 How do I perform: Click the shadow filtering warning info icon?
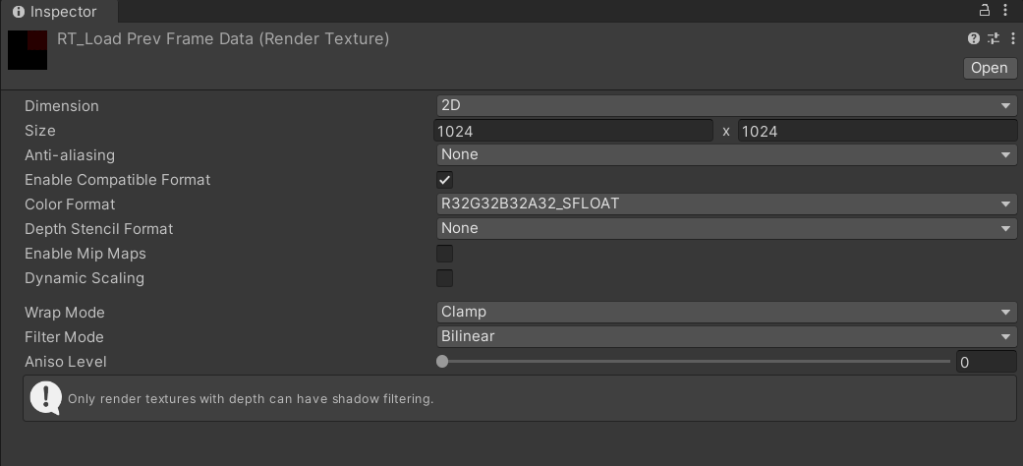point(46,398)
